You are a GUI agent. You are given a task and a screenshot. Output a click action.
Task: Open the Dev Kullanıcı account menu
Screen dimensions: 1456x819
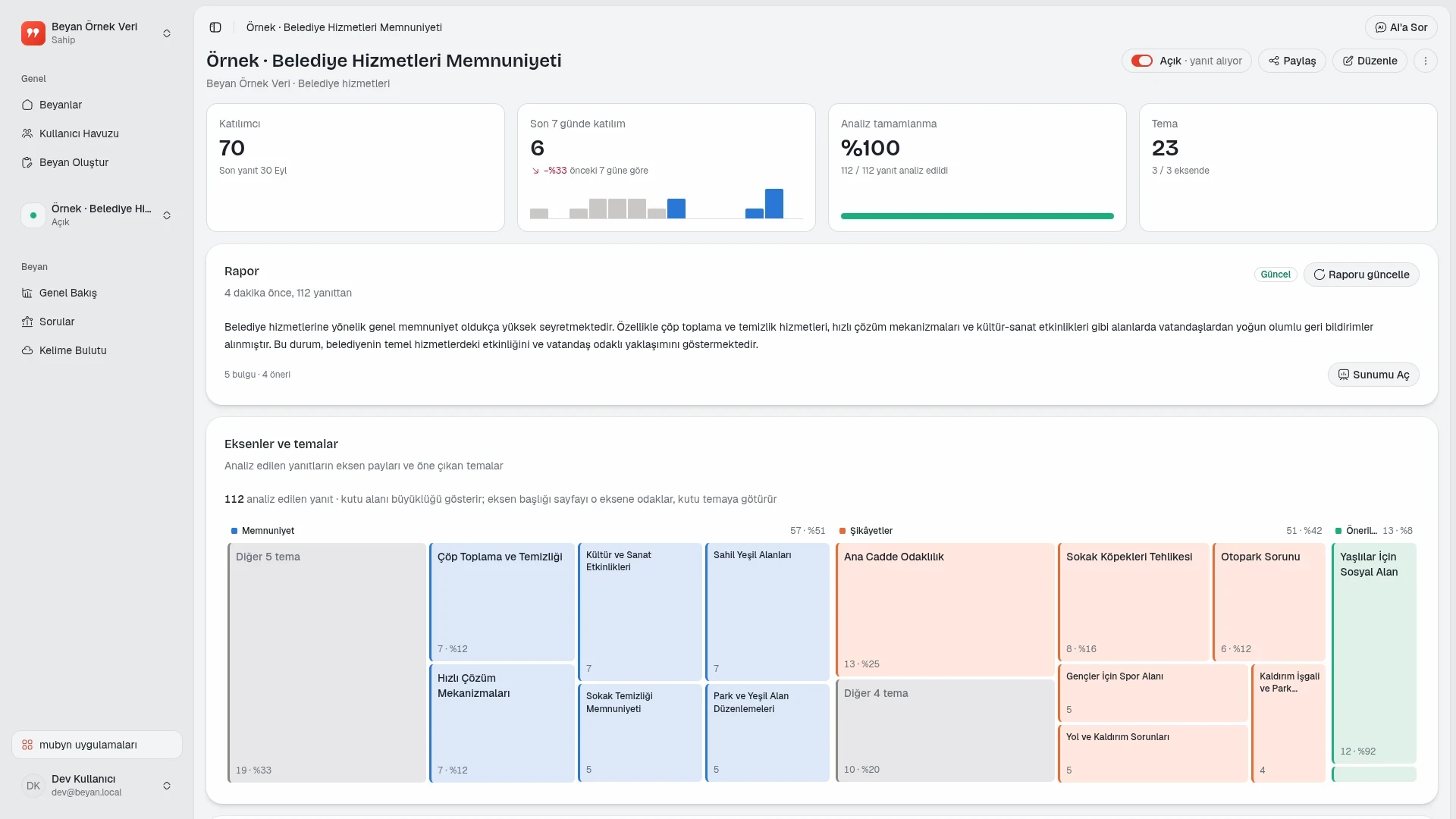tap(97, 786)
